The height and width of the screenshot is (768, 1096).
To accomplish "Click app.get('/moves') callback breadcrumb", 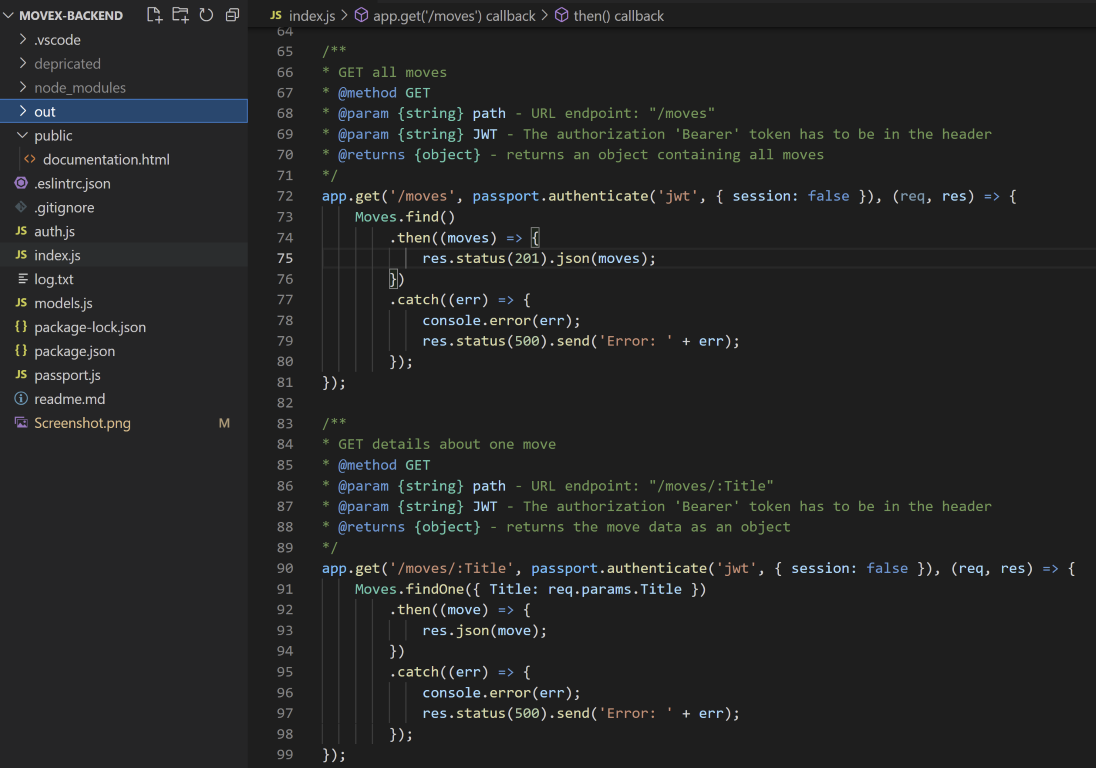I will pyautogui.click(x=454, y=15).
